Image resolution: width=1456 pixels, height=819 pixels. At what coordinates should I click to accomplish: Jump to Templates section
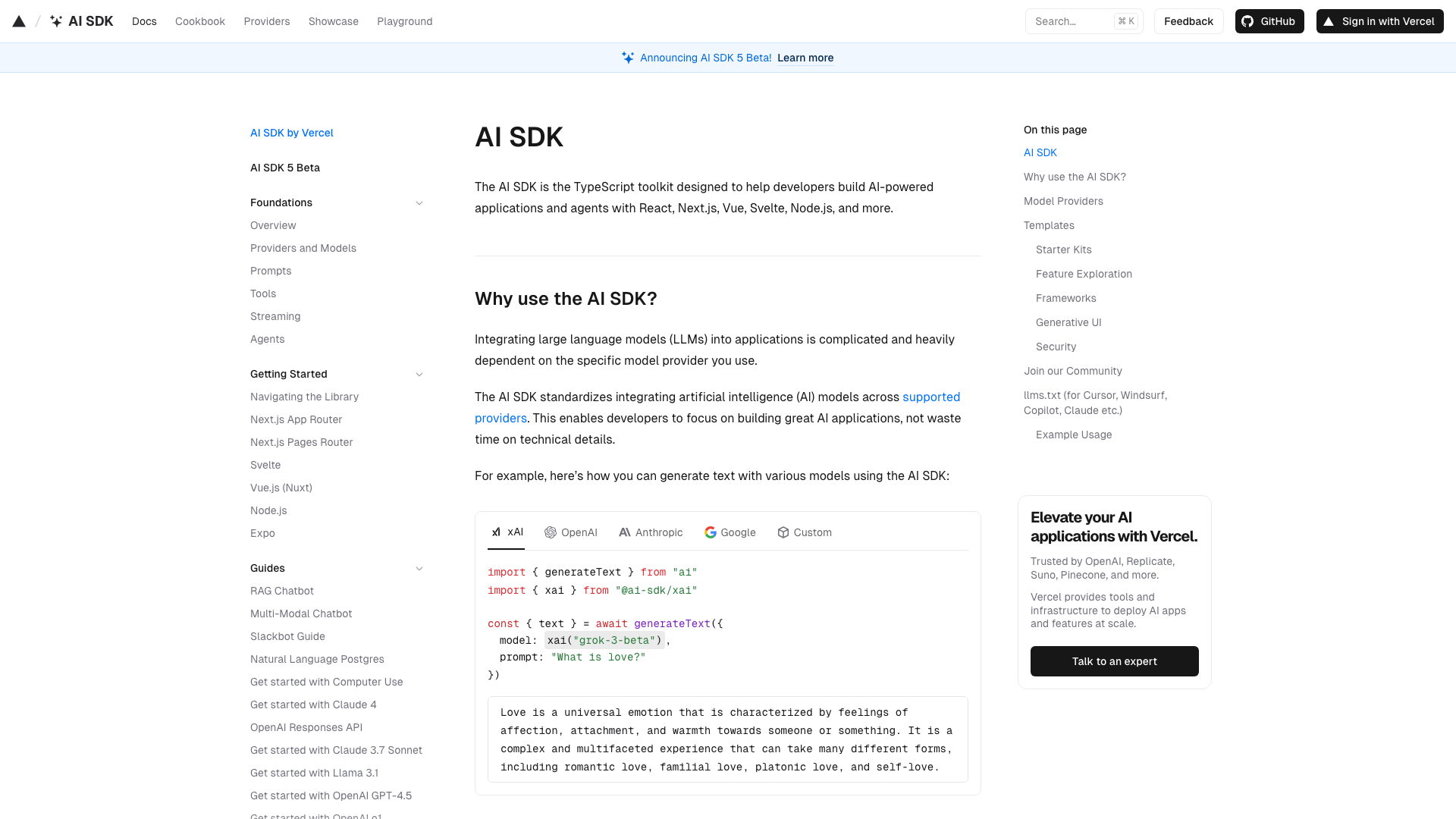pyautogui.click(x=1049, y=225)
